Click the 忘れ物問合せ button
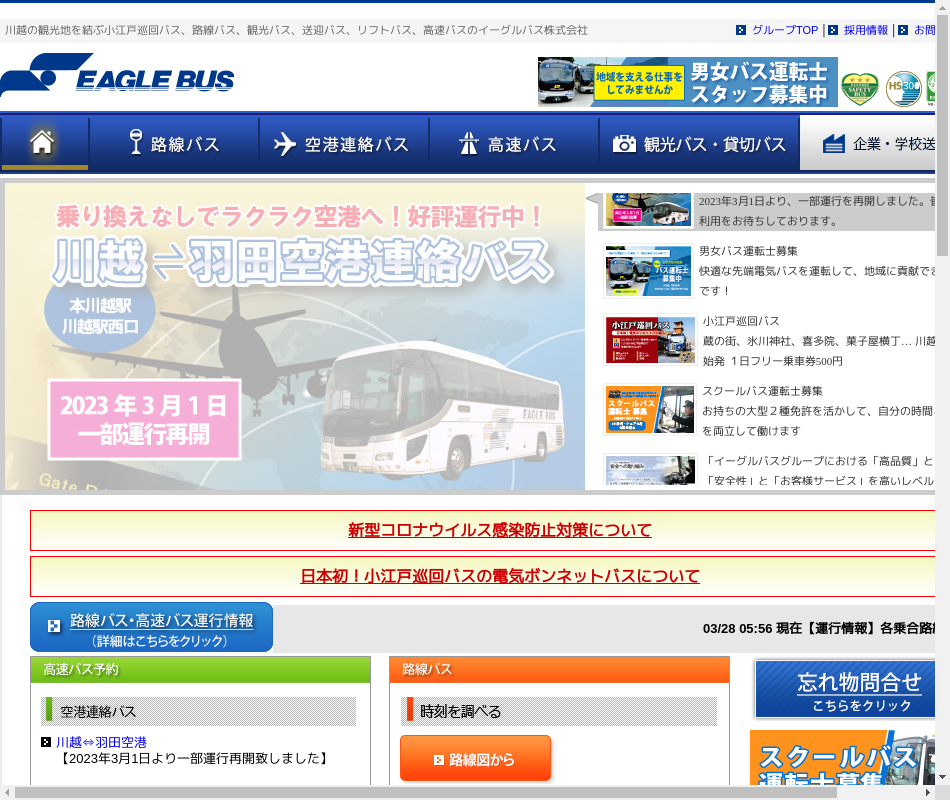Viewport: 950px width, 800px height. pos(845,690)
